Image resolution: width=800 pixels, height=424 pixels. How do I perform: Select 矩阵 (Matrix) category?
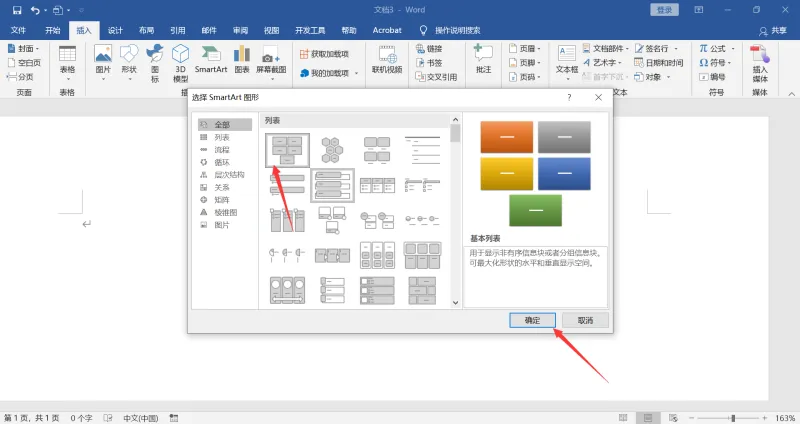[224, 199]
